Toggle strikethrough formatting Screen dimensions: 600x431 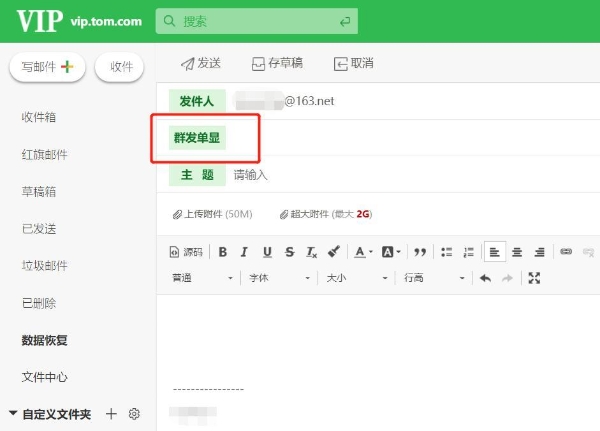[x=290, y=252]
